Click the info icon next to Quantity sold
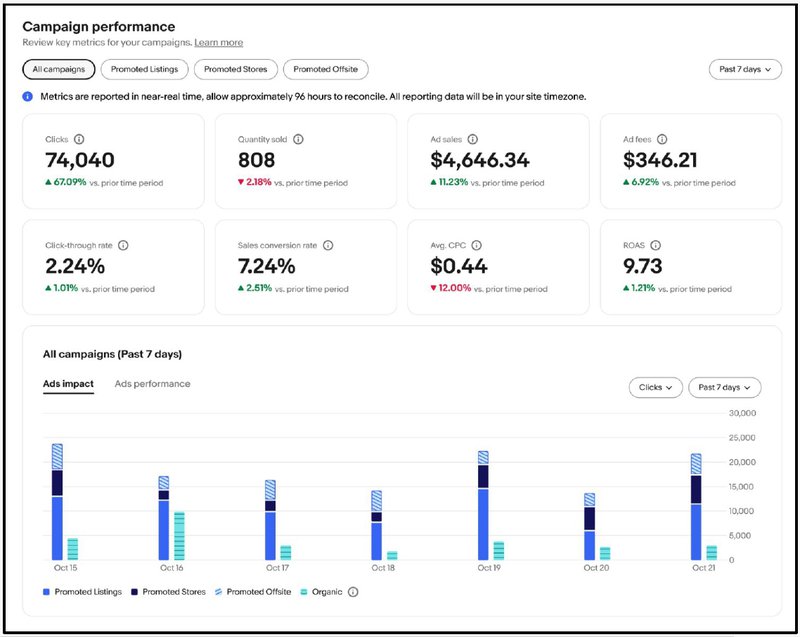Image resolution: width=800 pixels, height=637 pixels. (298, 139)
